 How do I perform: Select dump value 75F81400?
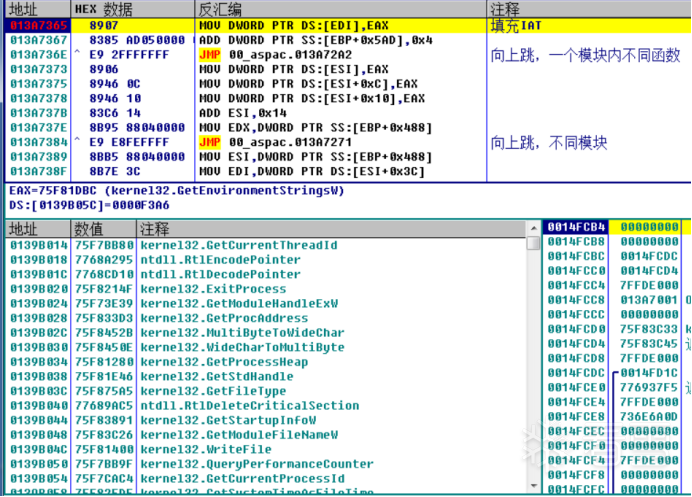(x=104, y=449)
